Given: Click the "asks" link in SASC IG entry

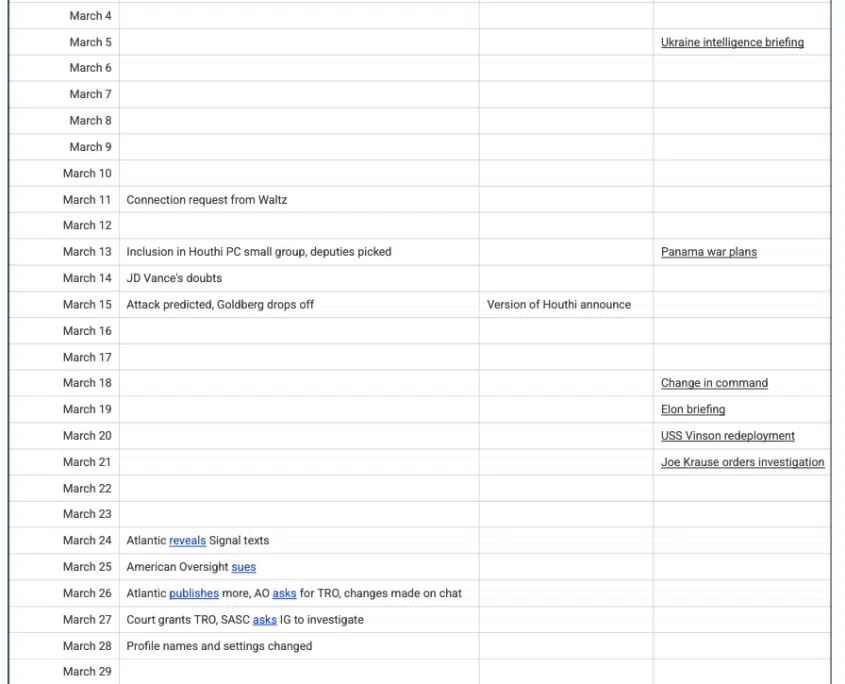Looking at the screenshot, I should pos(264,620).
